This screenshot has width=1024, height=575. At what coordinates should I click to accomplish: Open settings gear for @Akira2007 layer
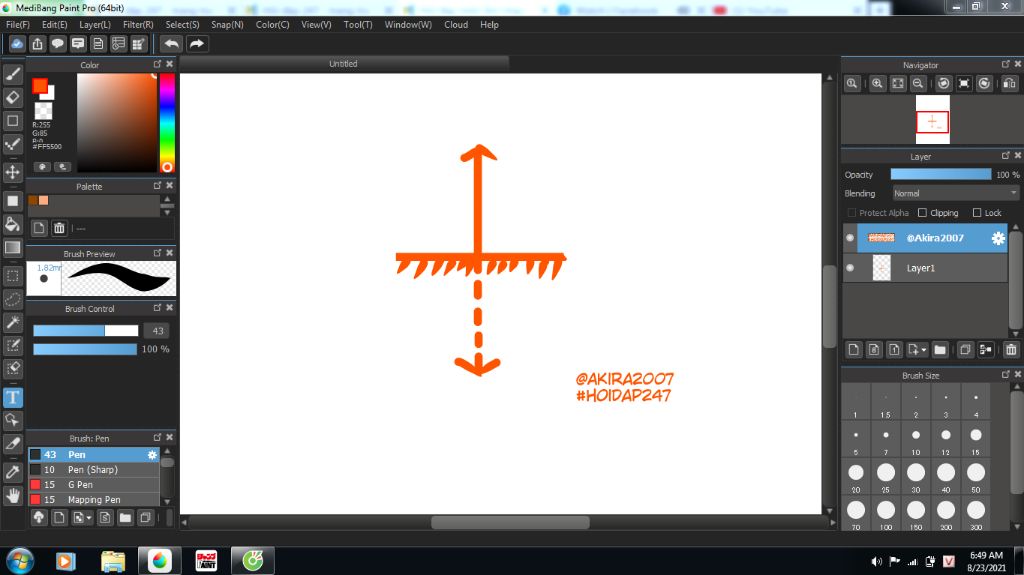(998, 238)
